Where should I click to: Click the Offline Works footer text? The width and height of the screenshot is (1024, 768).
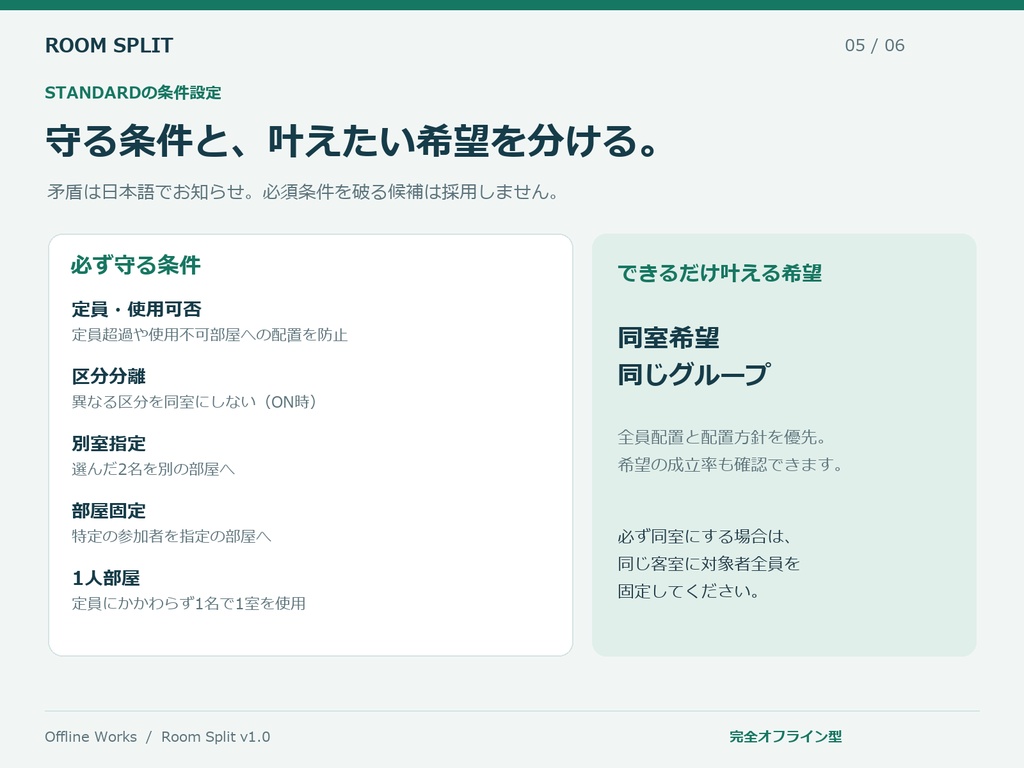tap(91, 737)
